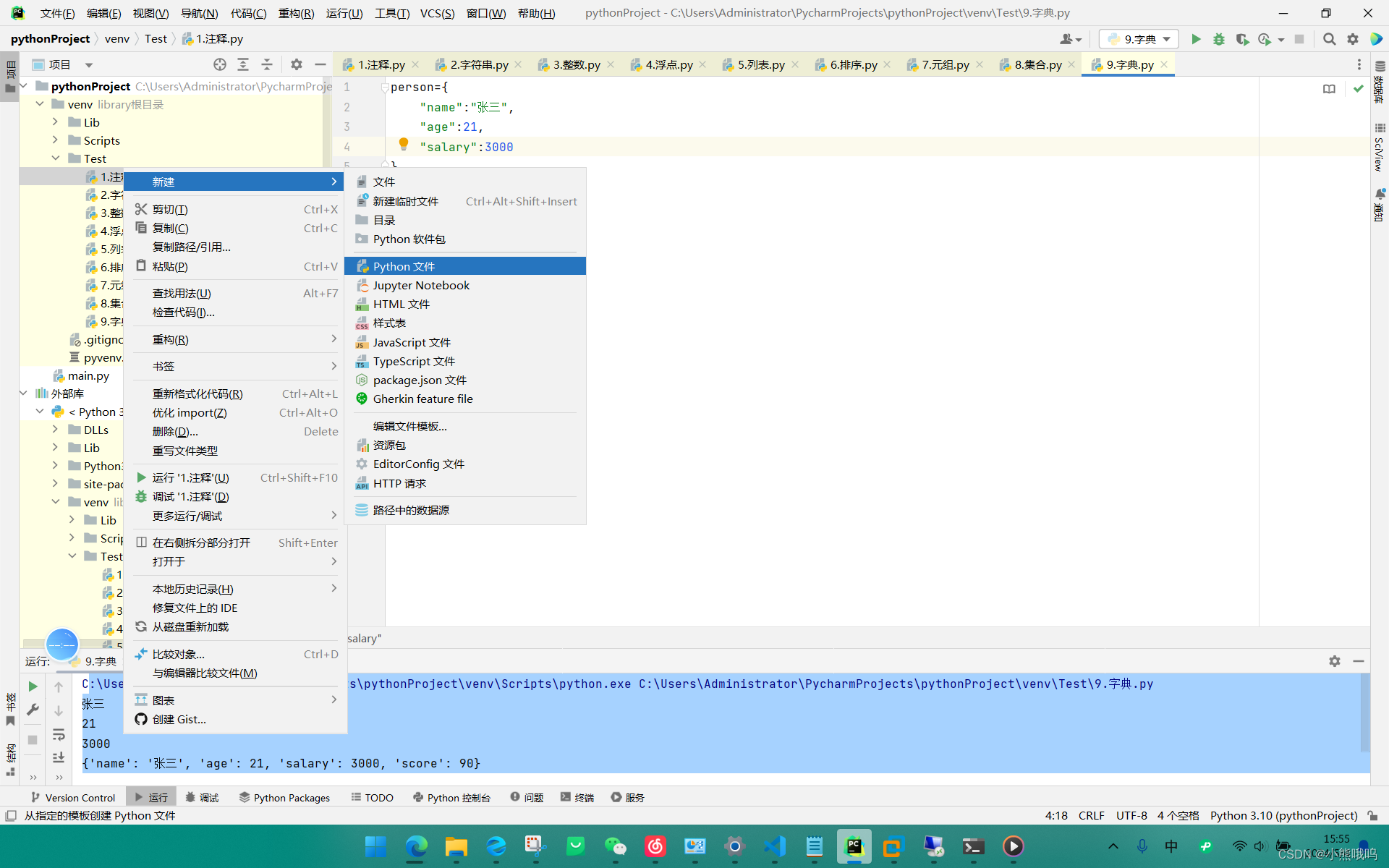Screen dimensions: 1389x868
Task: Click the green Run button in toolbar
Action: coord(1196,39)
